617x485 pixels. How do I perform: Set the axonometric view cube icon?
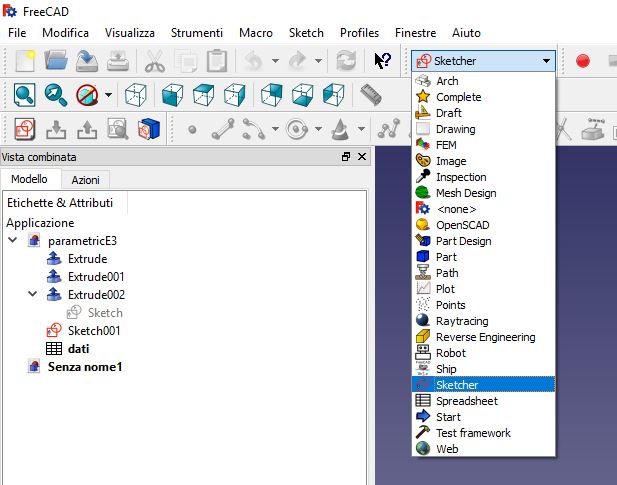[136, 95]
